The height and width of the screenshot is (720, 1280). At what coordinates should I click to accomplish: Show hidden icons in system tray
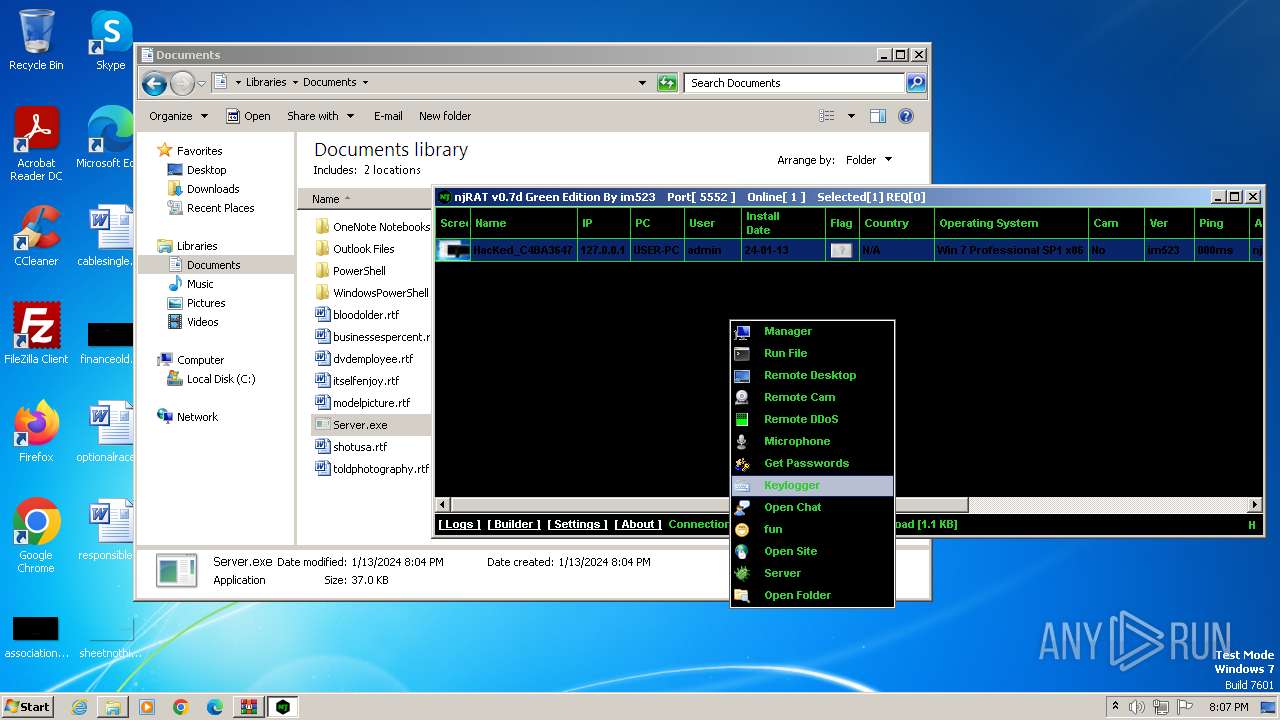pos(1115,706)
